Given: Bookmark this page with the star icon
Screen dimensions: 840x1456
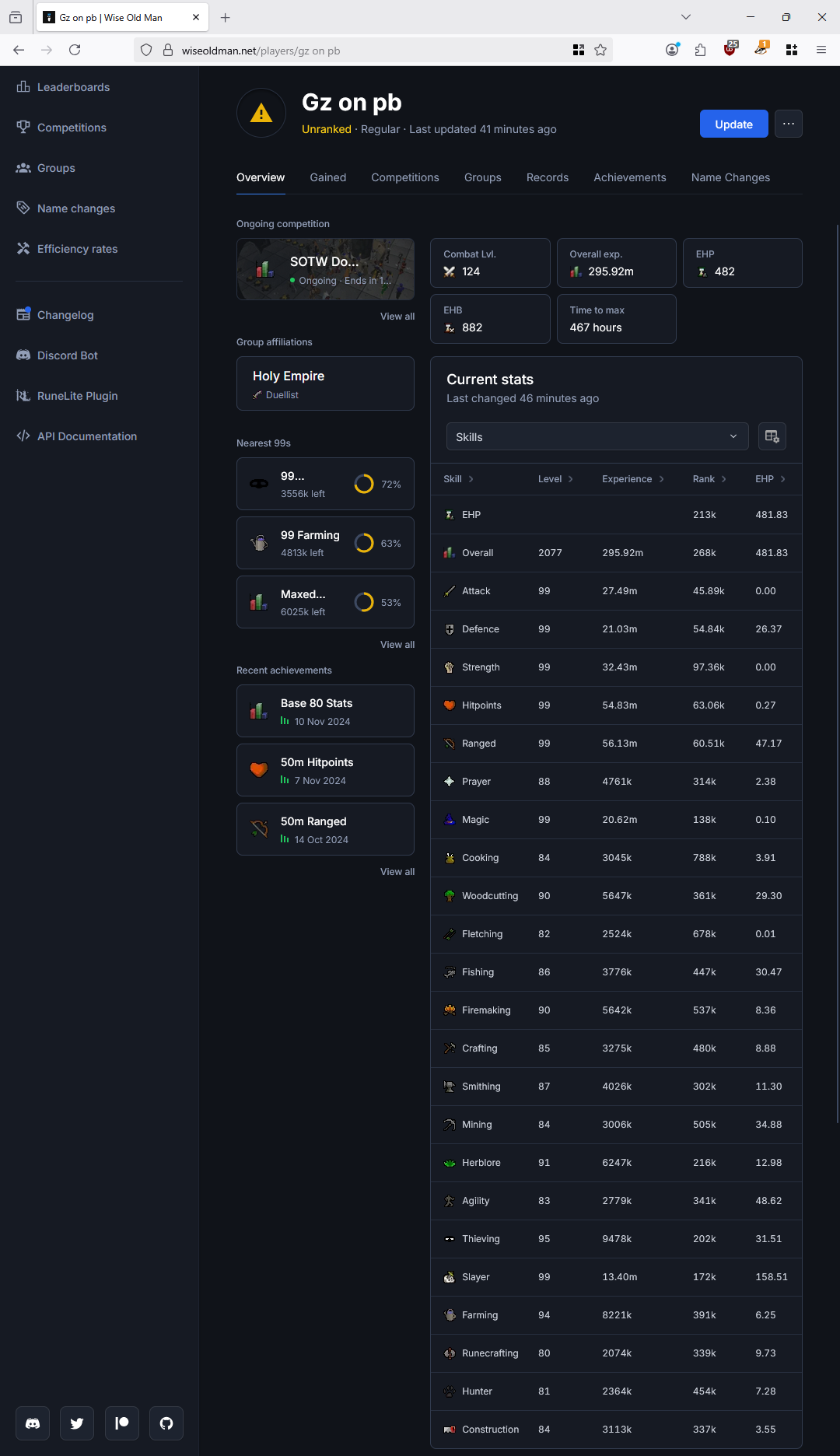Looking at the screenshot, I should click(600, 50).
